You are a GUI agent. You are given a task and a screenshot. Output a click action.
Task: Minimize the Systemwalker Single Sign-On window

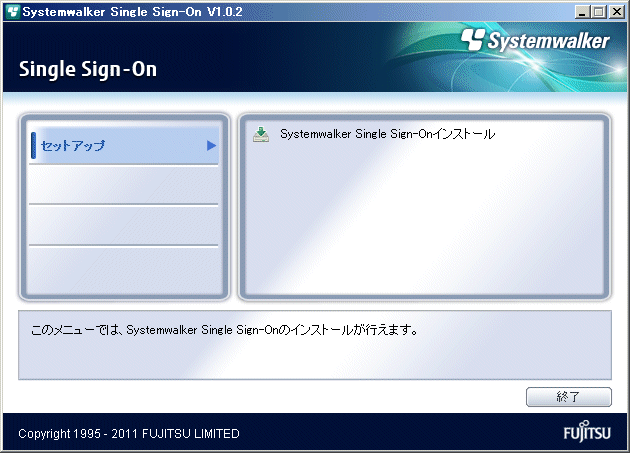(x=582, y=12)
